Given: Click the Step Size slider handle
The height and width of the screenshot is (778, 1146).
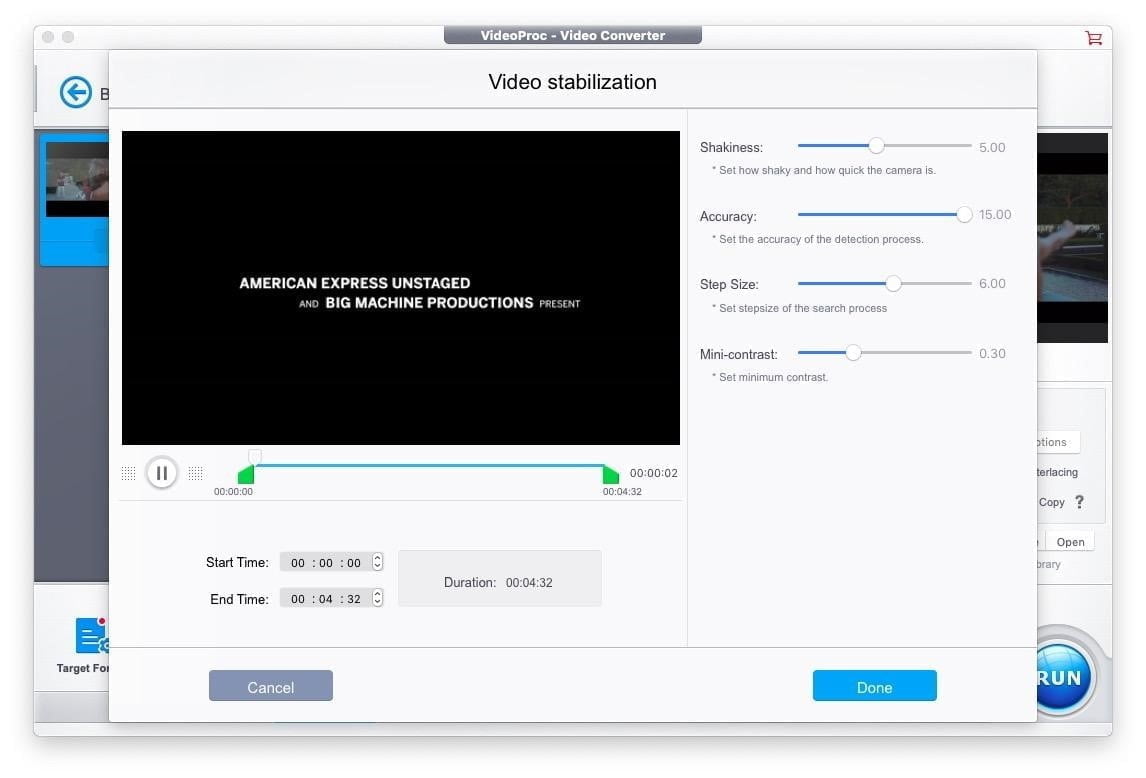Looking at the screenshot, I should pos(893,284).
